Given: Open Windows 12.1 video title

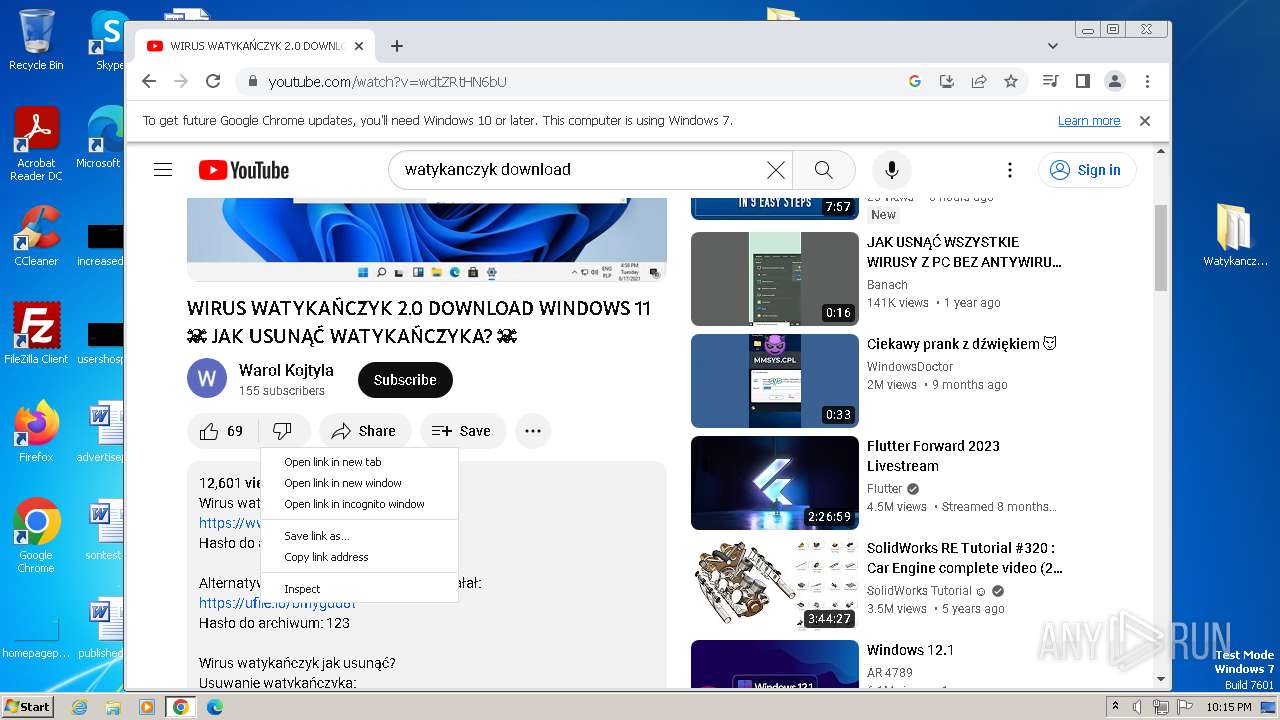Looking at the screenshot, I should (x=910, y=650).
